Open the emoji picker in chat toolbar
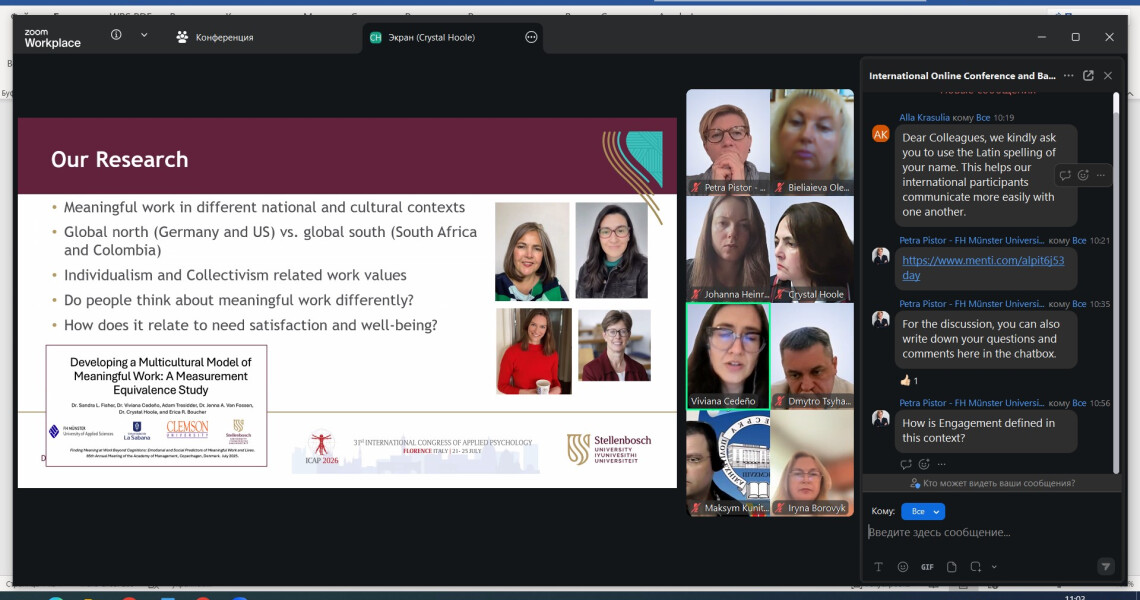Image resolution: width=1140 pixels, height=600 pixels. pos(902,567)
